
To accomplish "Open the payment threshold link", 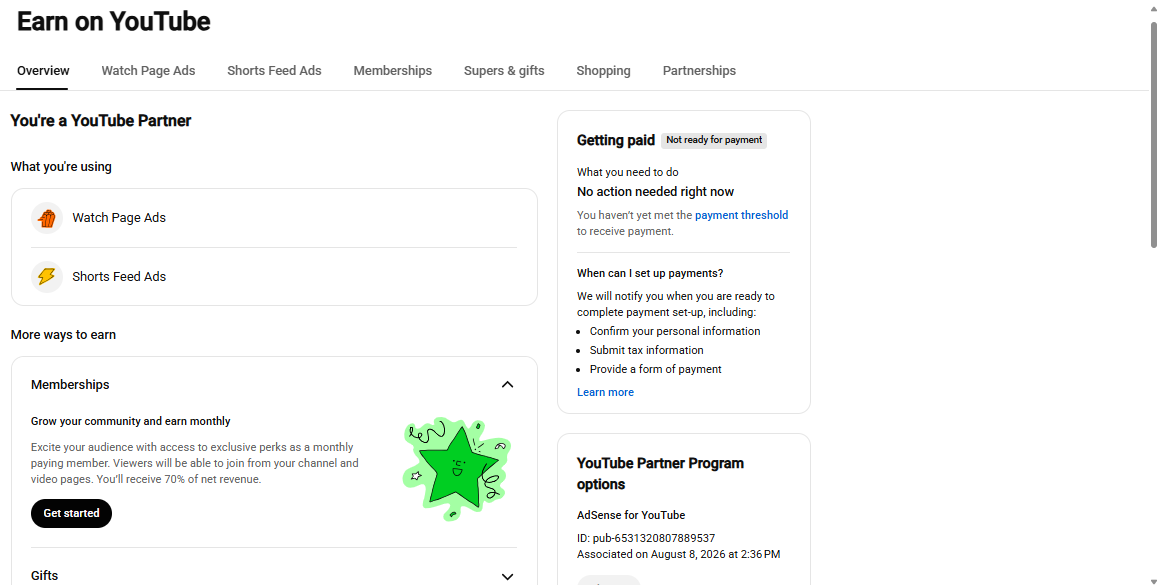I will 741,215.
